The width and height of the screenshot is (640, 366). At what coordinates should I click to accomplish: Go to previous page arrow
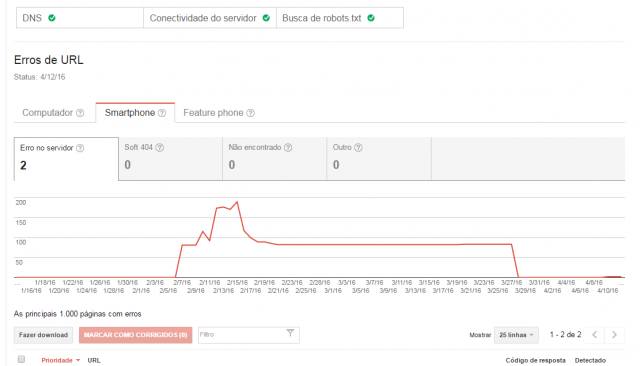[x=595, y=335]
